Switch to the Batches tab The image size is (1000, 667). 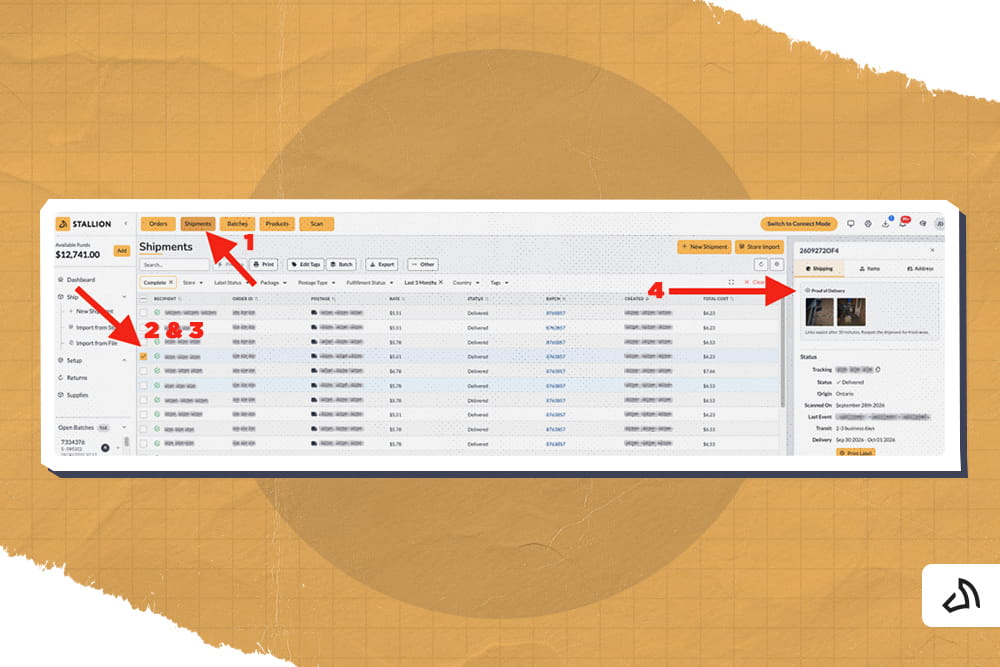(237, 224)
